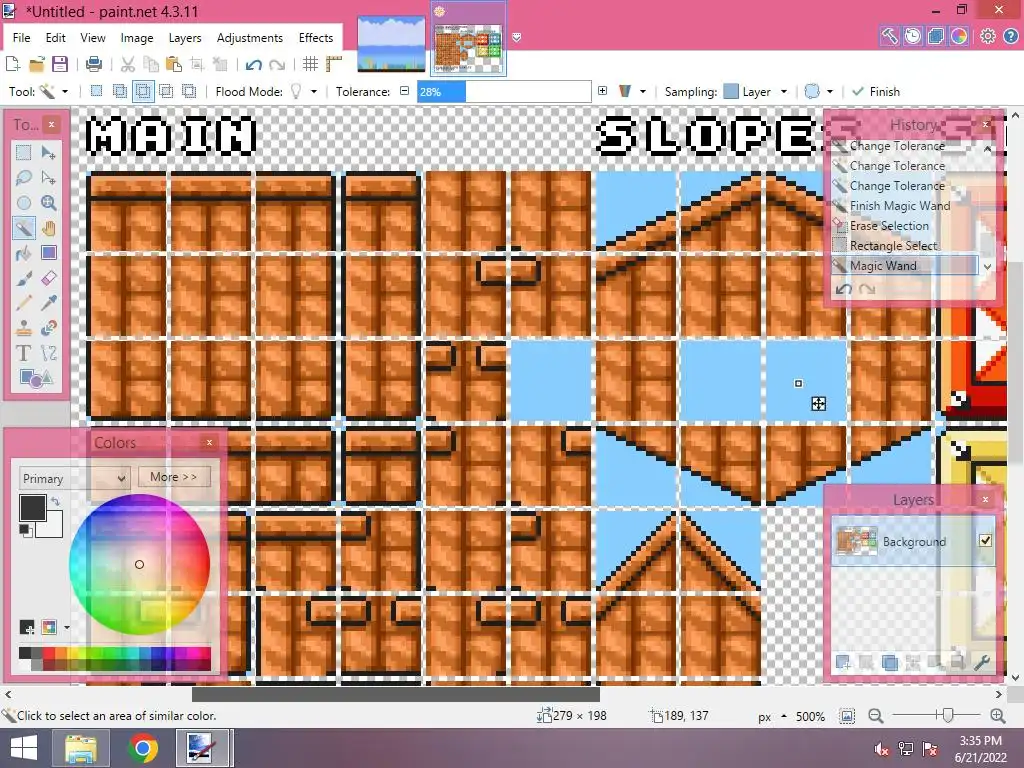Toggle the Layers window button
Image resolution: width=1024 pixels, height=768 pixels.
(936, 36)
